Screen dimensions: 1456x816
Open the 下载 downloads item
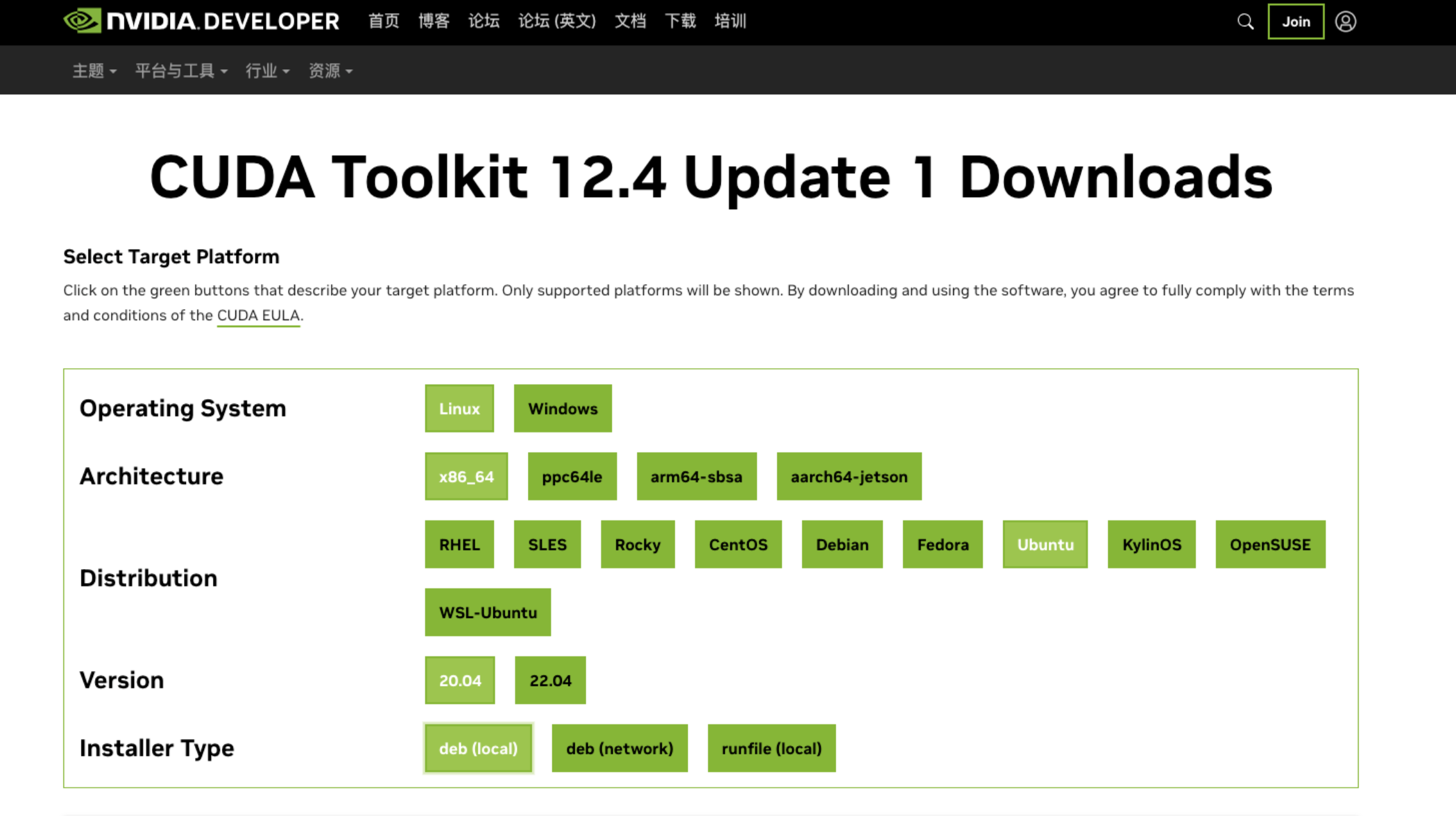pos(680,21)
